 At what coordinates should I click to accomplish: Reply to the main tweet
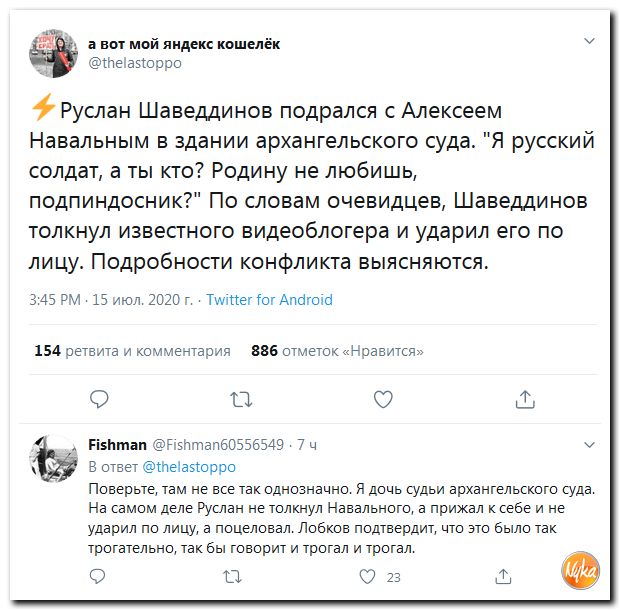click(99, 400)
